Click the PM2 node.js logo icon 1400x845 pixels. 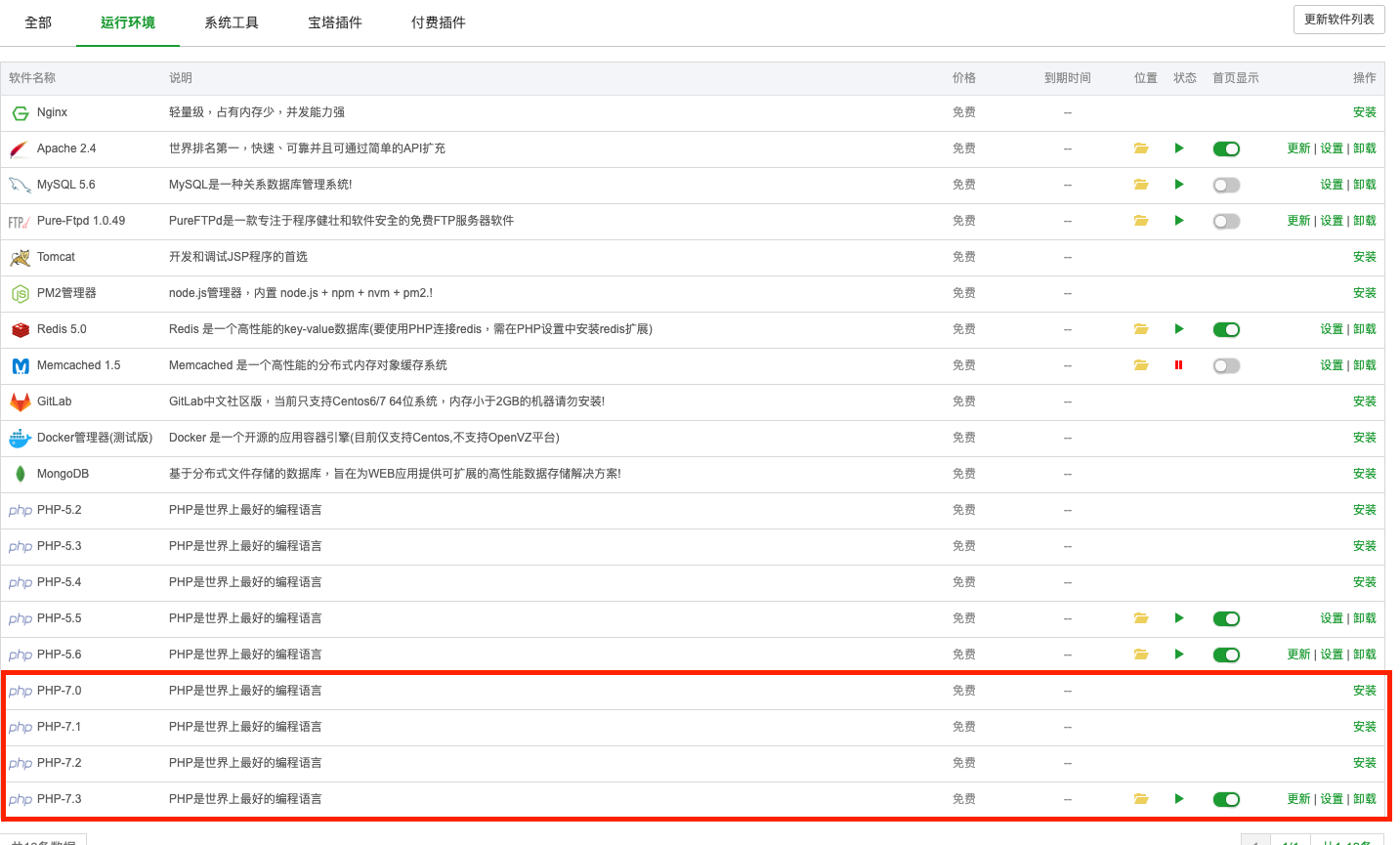pyautogui.click(x=21, y=294)
